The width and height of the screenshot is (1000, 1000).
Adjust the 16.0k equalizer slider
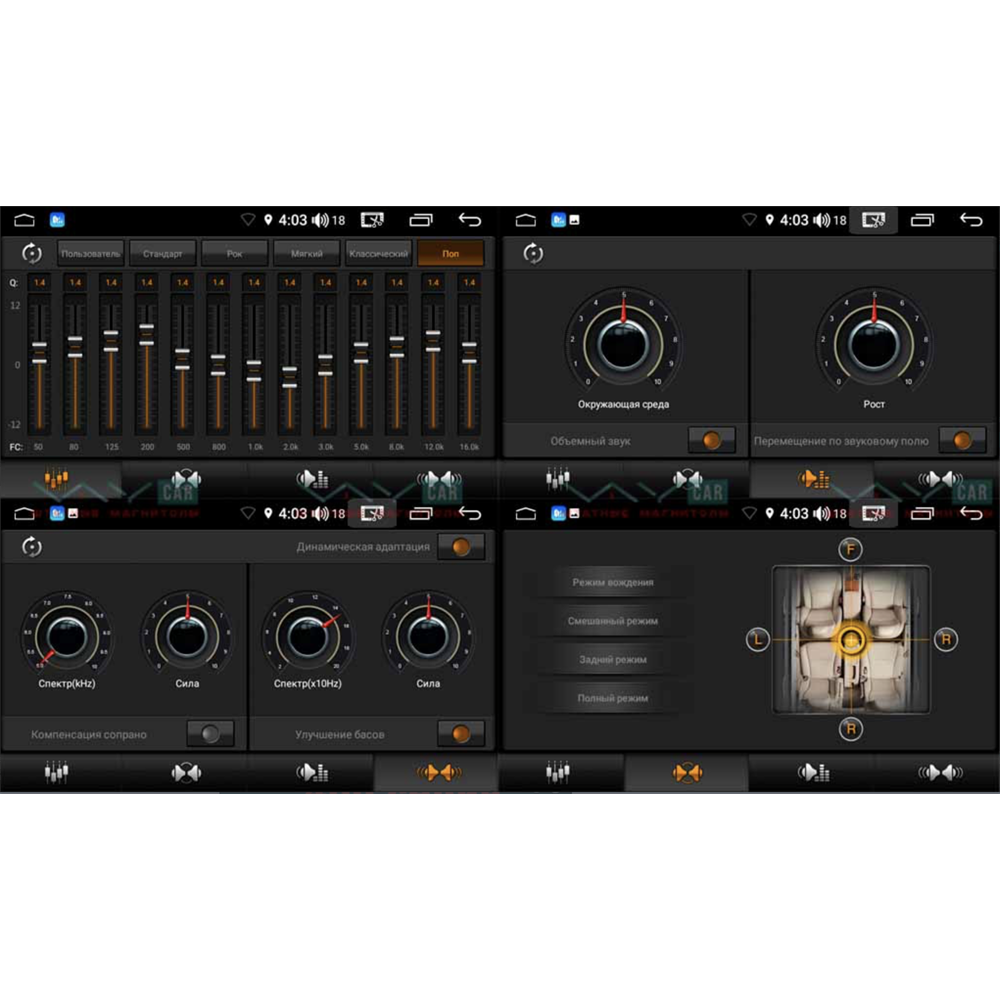tap(469, 353)
